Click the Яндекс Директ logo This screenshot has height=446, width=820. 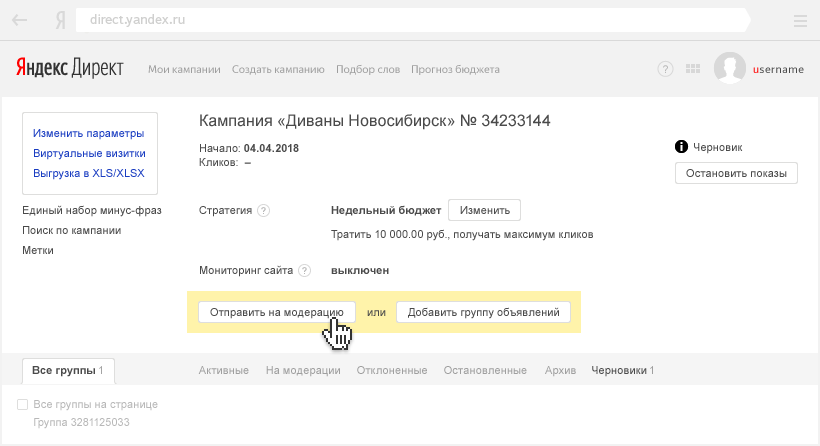[x=69, y=68]
